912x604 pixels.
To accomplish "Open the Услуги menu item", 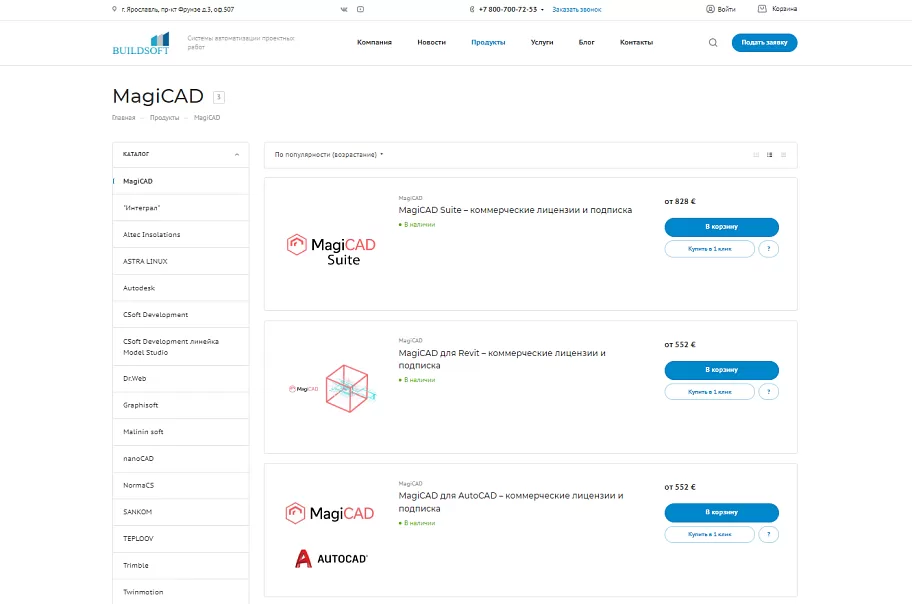I will 542,42.
